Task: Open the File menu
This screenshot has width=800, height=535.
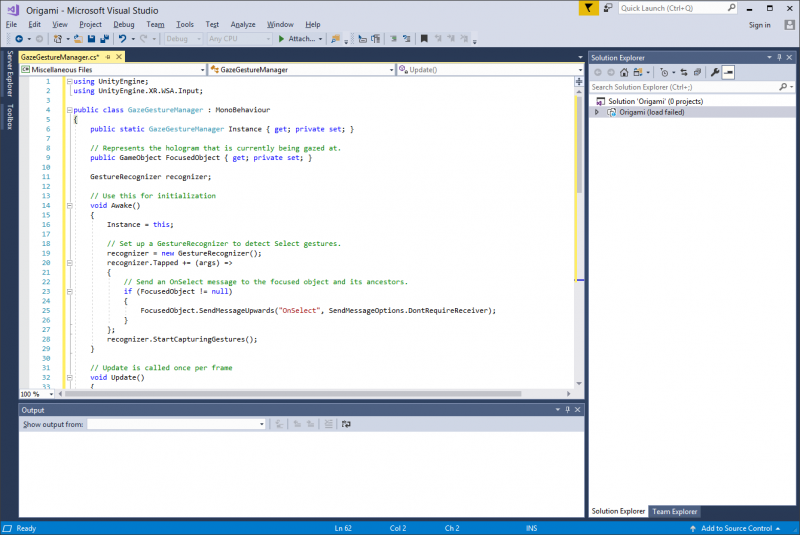Action: 11,24
